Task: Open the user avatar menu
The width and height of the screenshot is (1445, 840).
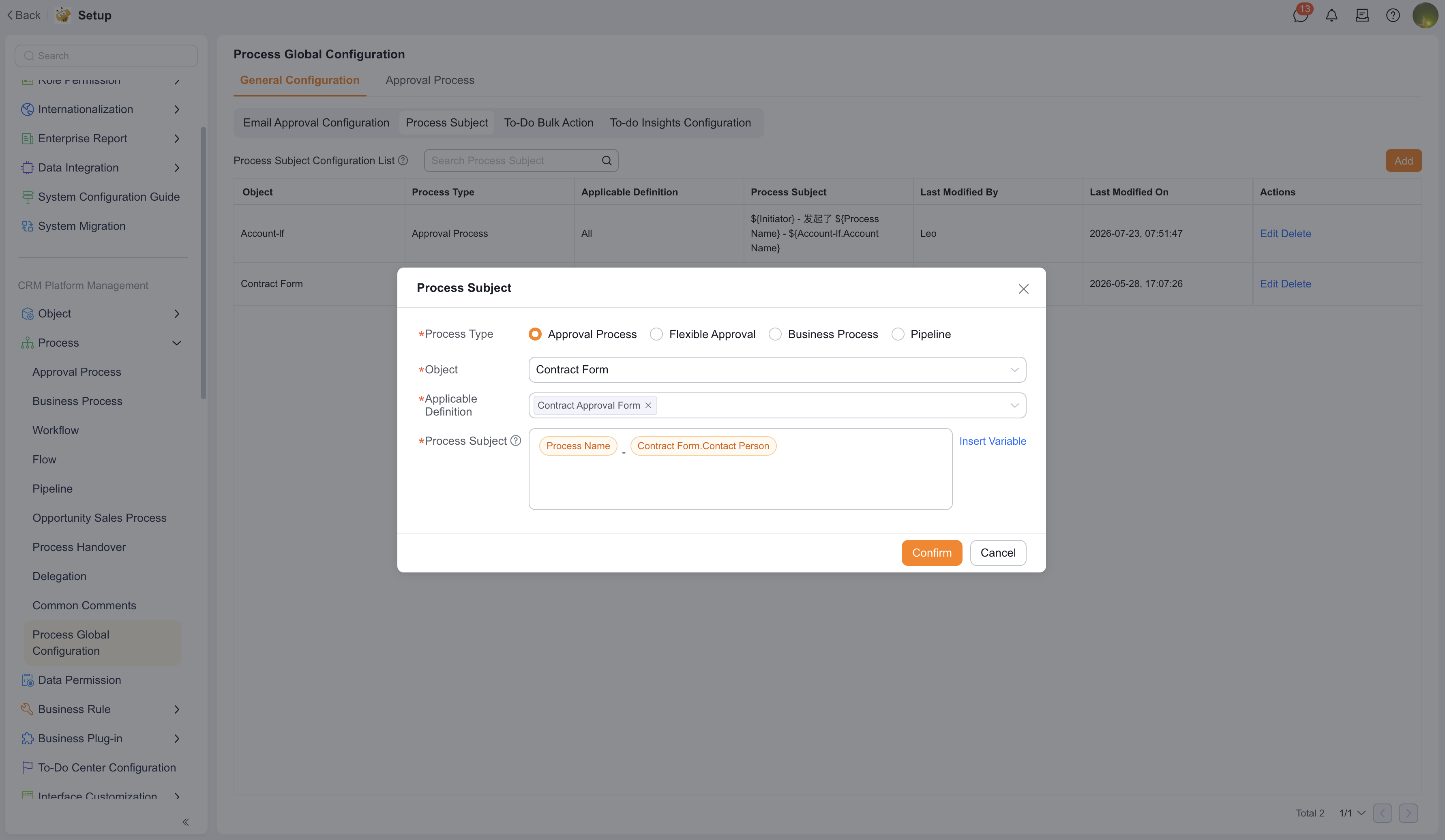Action: (1425, 15)
